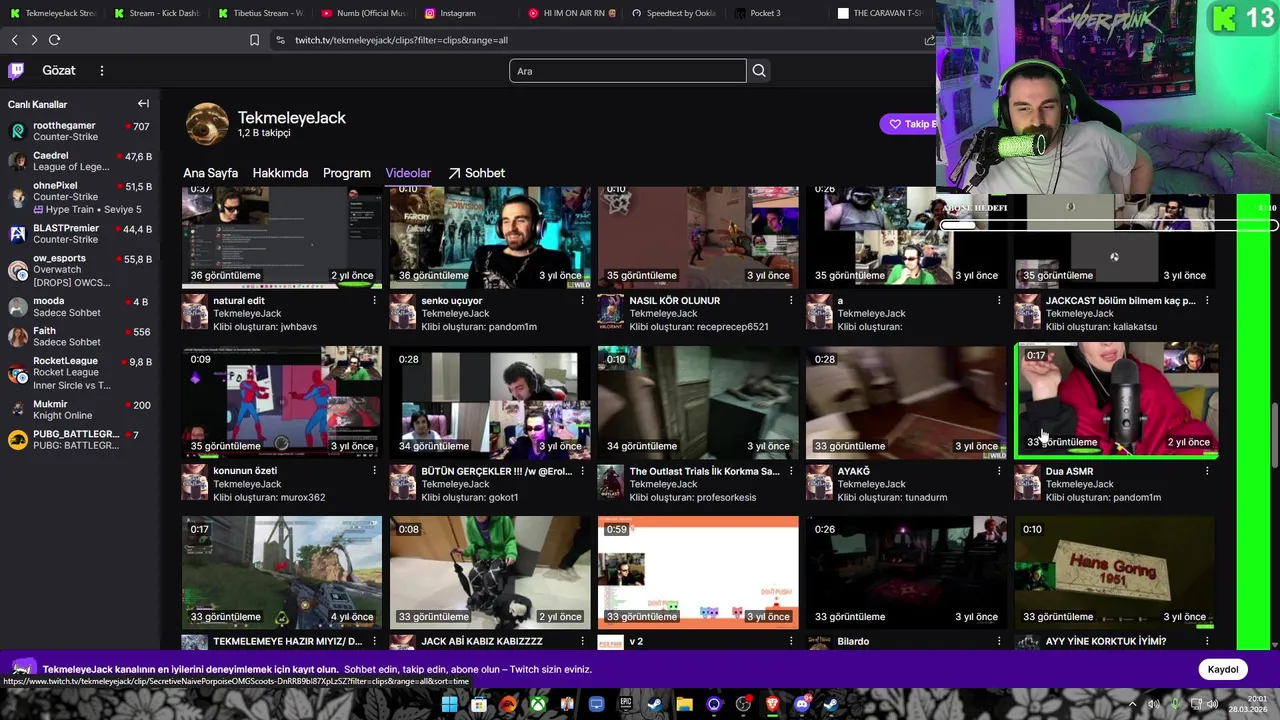Expand options for clip titled 'a'
Screen dimensions: 1280x720
click(x=998, y=300)
